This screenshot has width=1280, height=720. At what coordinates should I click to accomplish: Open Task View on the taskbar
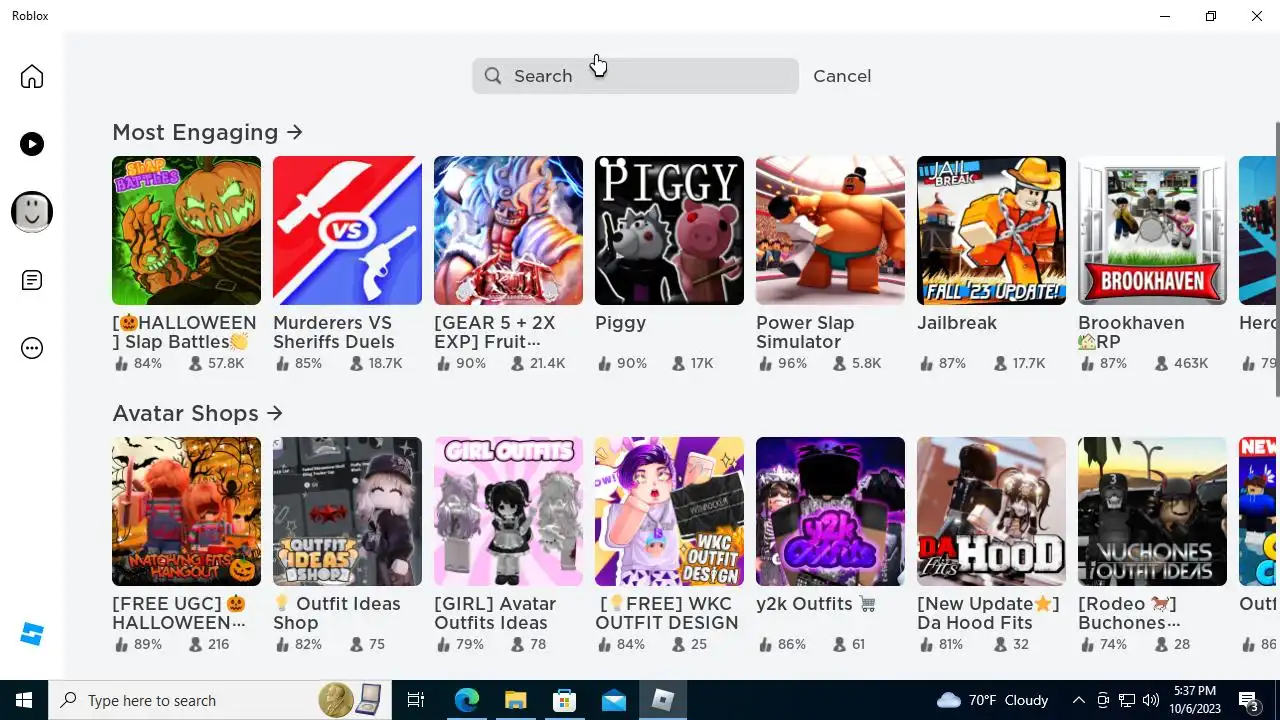(416, 700)
